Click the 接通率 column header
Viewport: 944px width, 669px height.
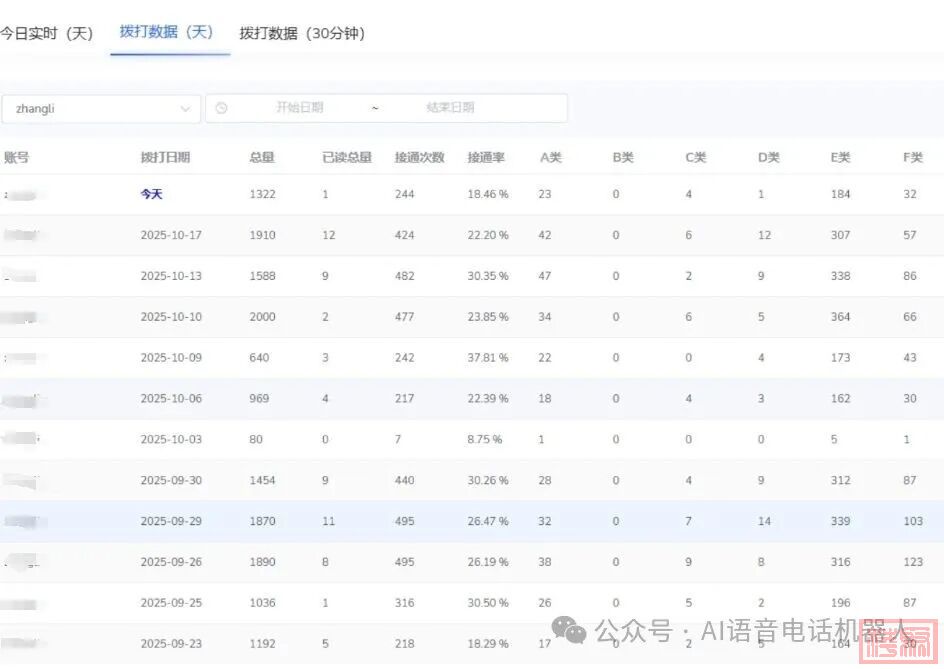point(485,157)
